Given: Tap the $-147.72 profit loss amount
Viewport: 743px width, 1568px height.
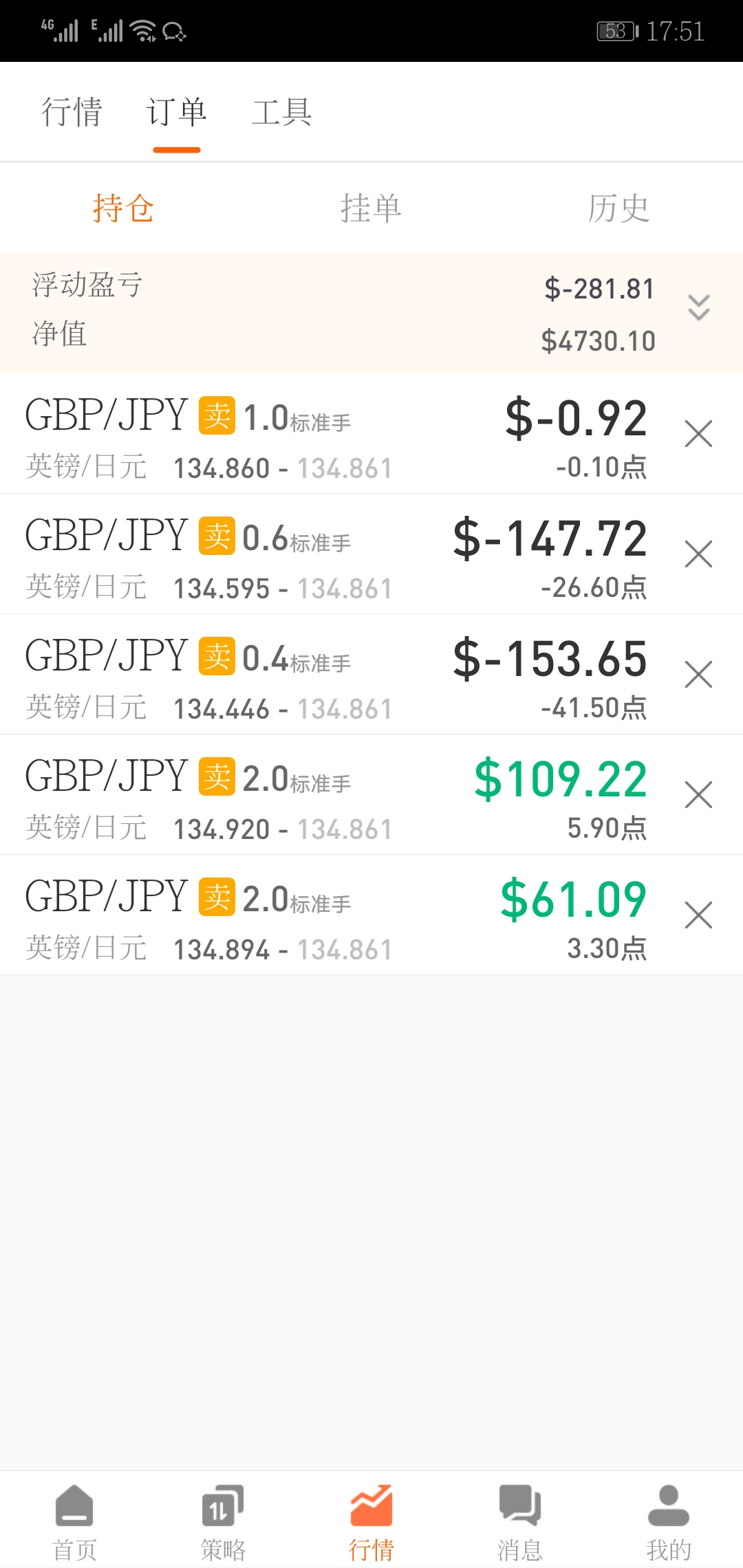Looking at the screenshot, I should click(x=550, y=538).
